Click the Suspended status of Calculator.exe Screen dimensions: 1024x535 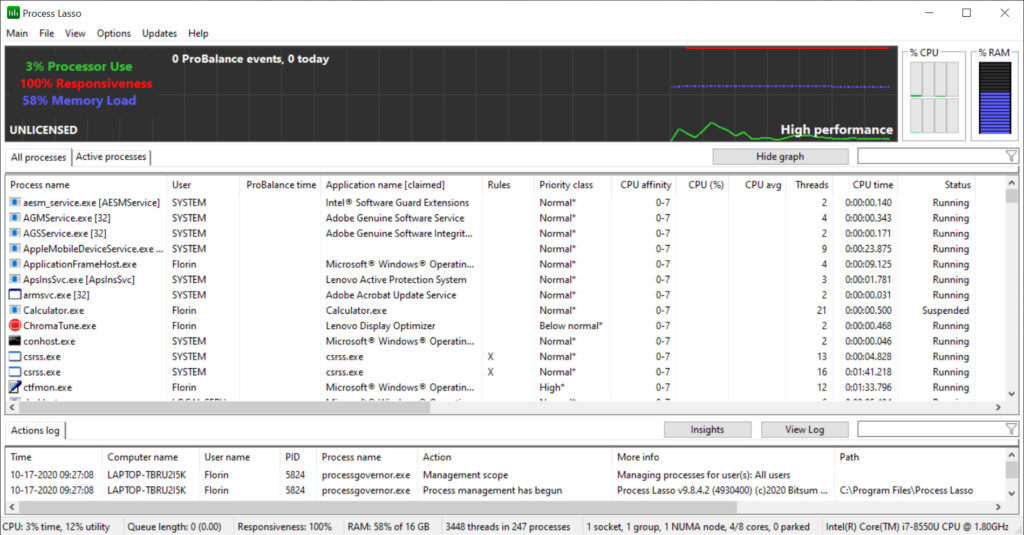point(945,310)
